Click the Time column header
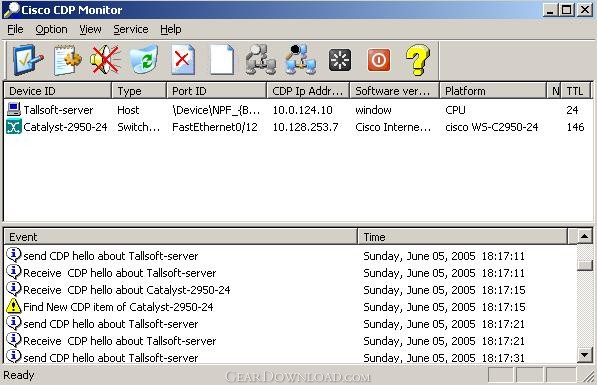The width and height of the screenshot is (597, 385). [463, 237]
